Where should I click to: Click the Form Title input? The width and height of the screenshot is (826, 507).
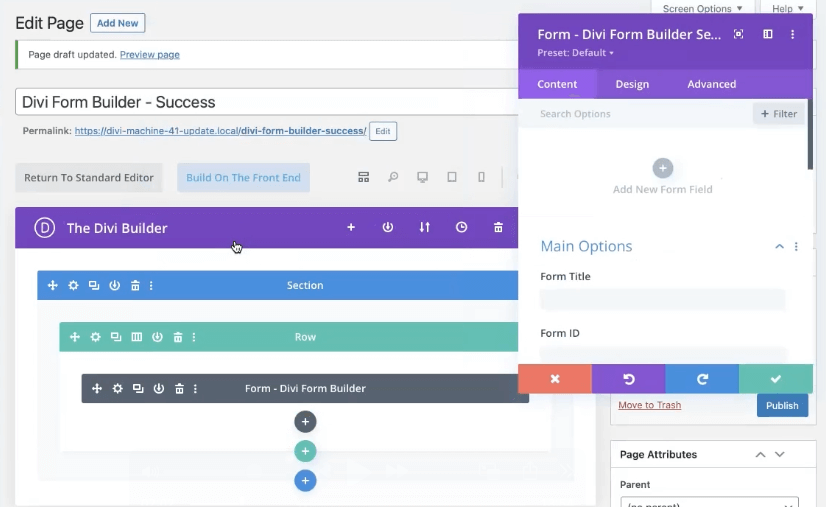coord(663,299)
